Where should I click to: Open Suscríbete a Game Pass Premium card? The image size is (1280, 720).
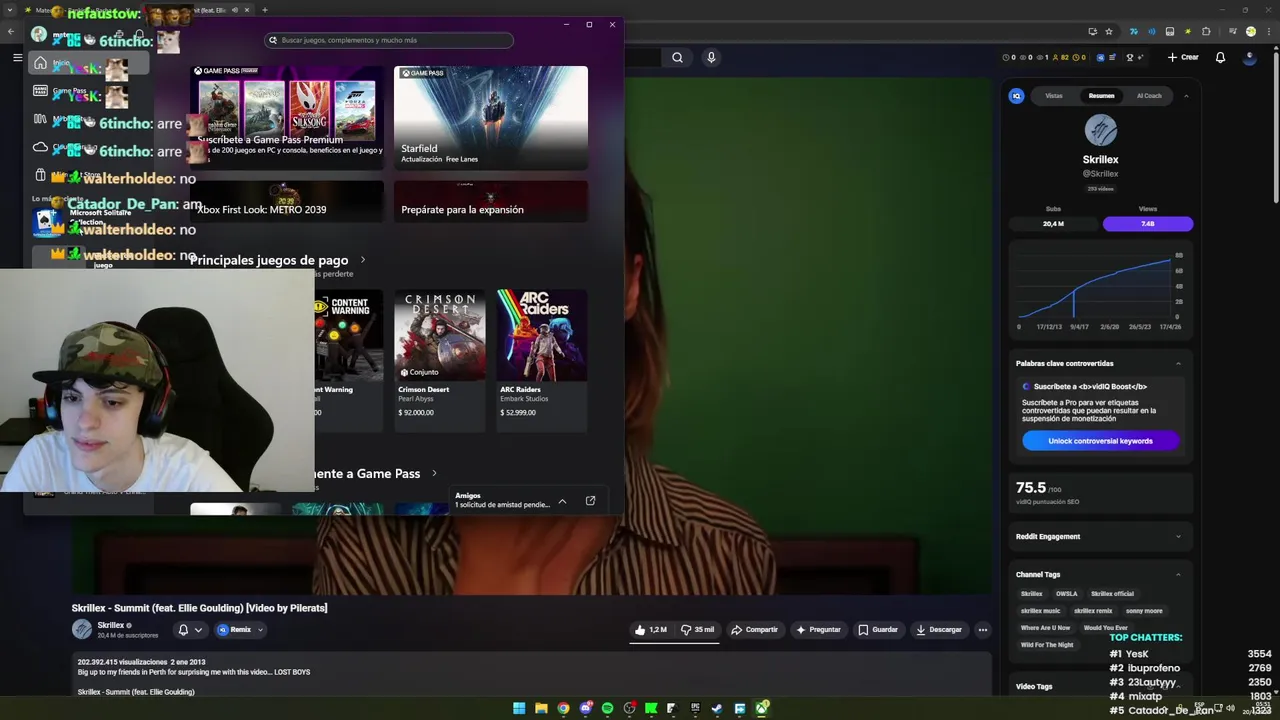pyautogui.click(x=287, y=118)
